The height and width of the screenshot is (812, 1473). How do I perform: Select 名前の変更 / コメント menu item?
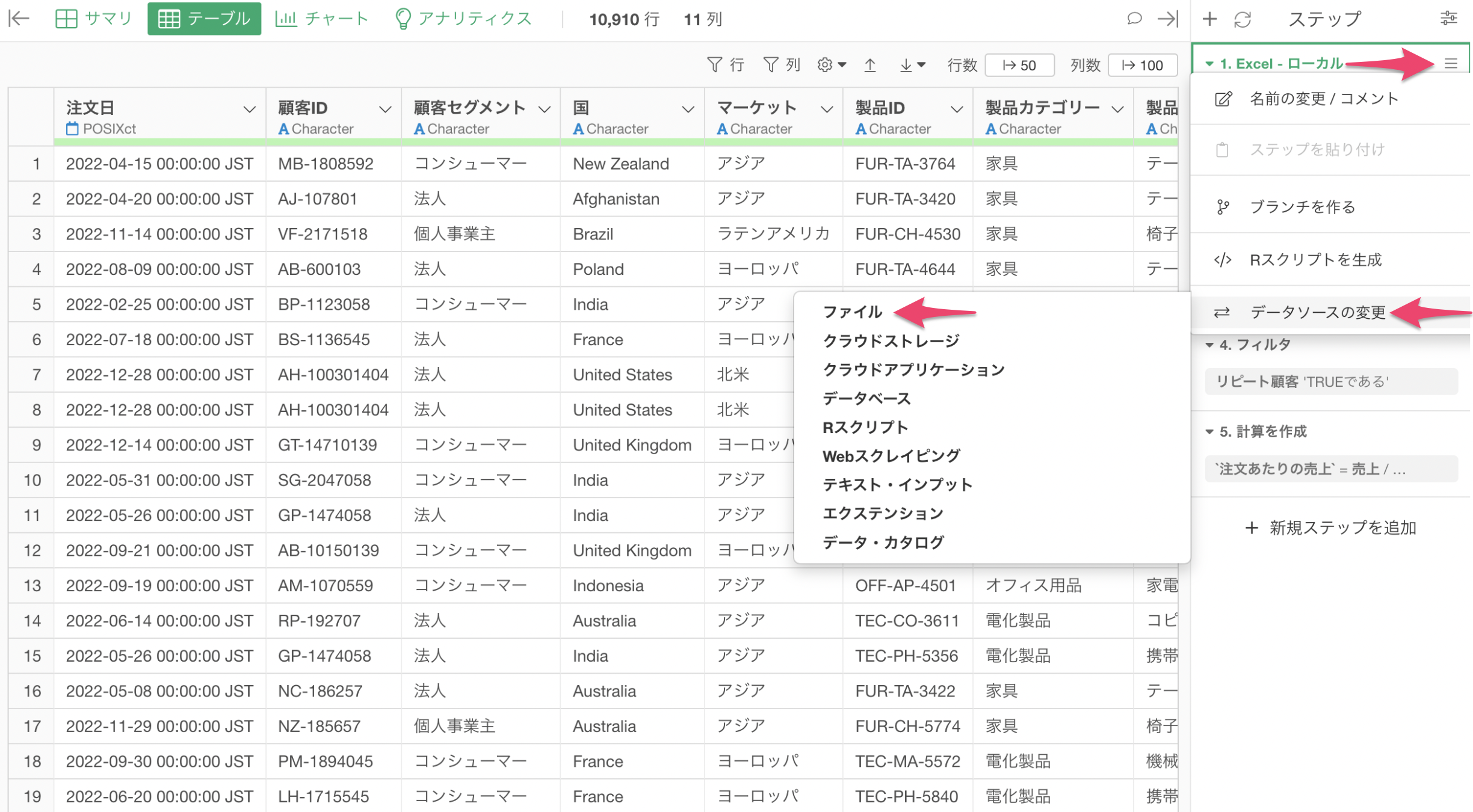coord(1330,99)
